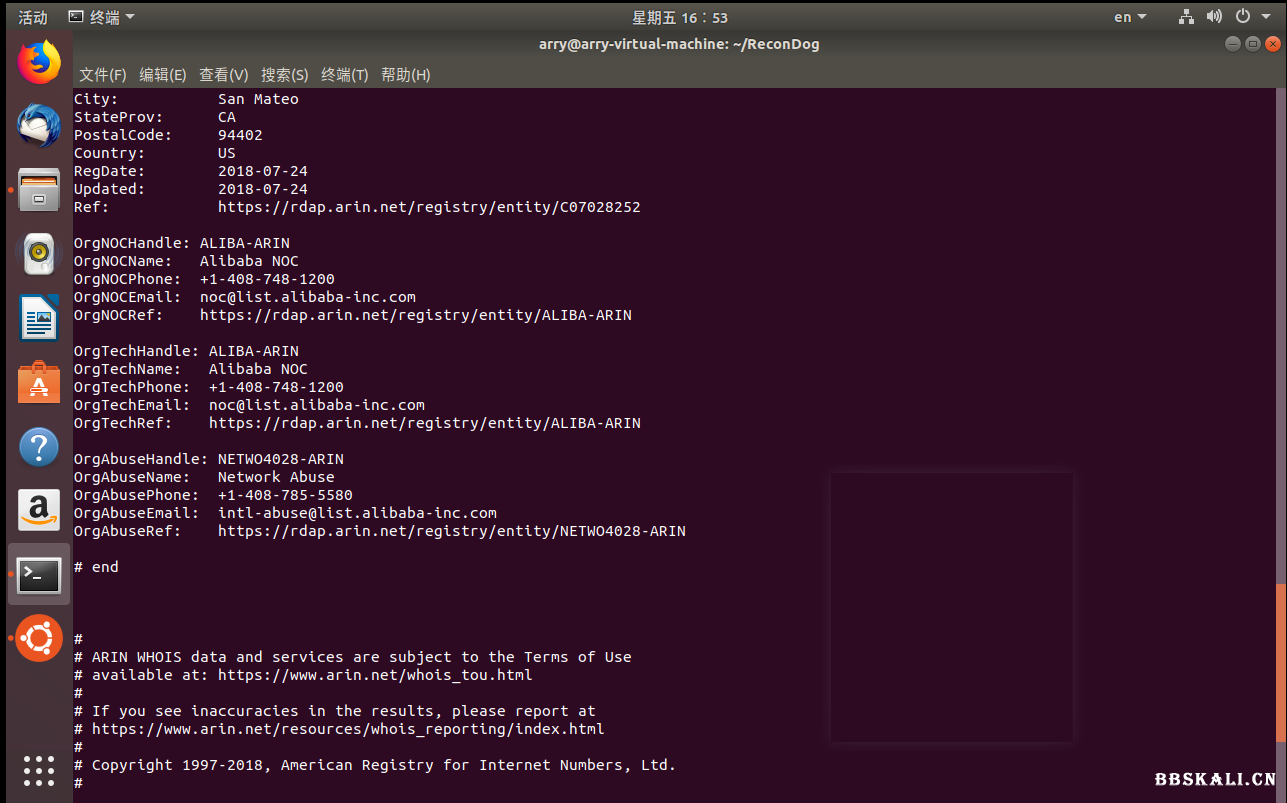The image size is (1287, 803).
Task: Open system menu via power icon
Action: click(1248, 17)
